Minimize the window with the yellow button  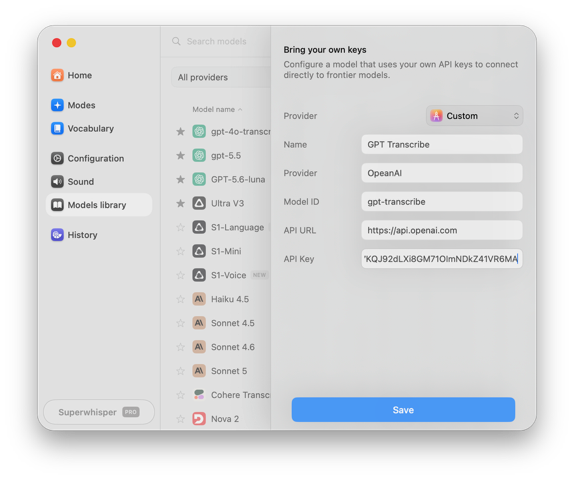click(x=71, y=43)
